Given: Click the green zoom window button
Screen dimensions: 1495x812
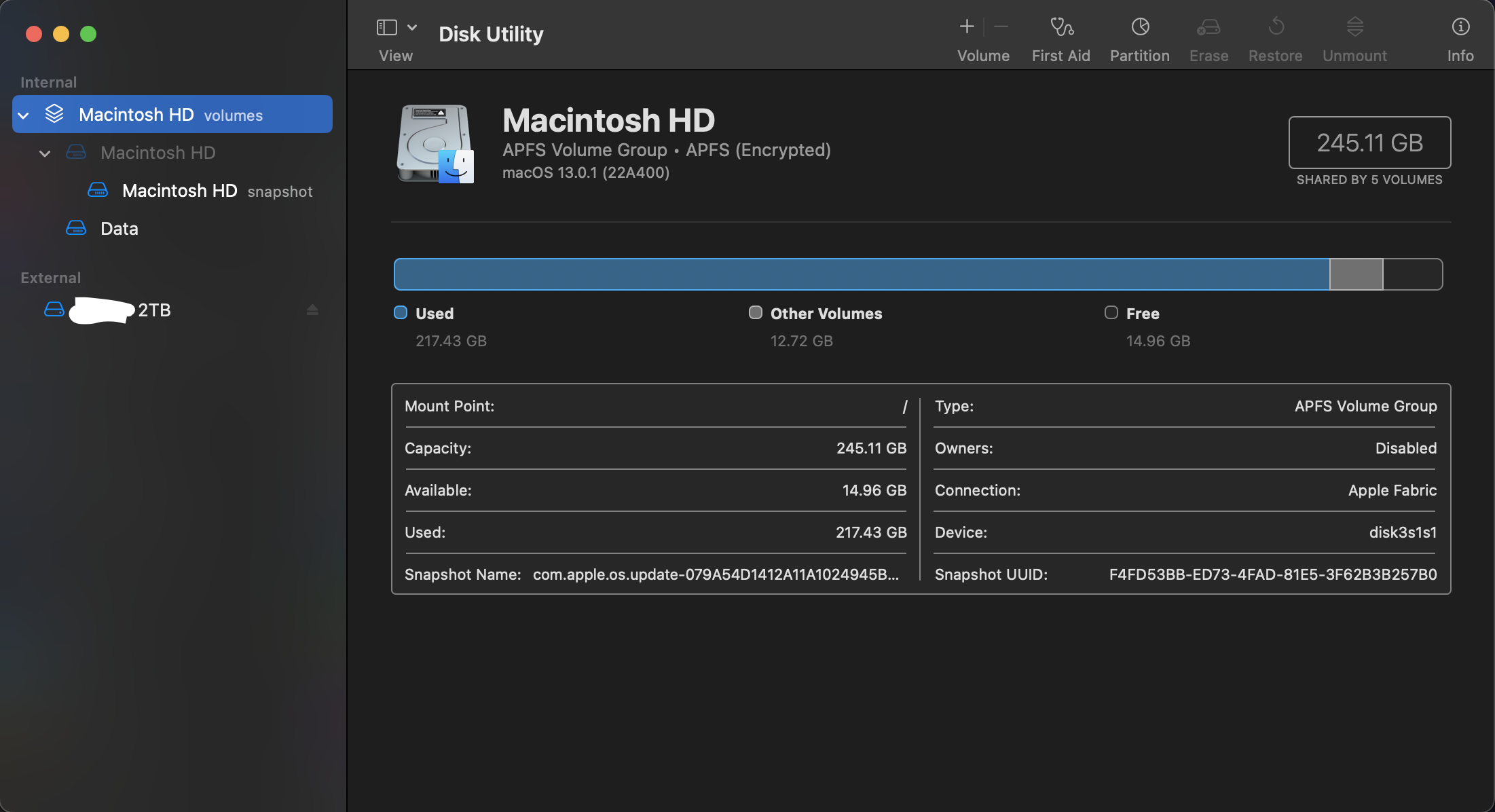Looking at the screenshot, I should (x=88, y=34).
